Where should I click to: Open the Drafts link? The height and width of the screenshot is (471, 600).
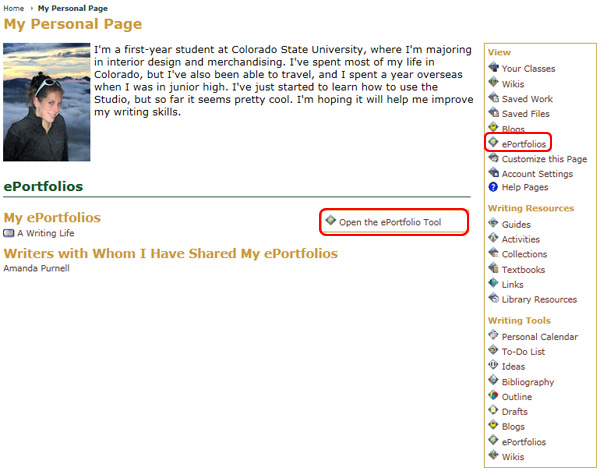pyautogui.click(x=515, y=412)
